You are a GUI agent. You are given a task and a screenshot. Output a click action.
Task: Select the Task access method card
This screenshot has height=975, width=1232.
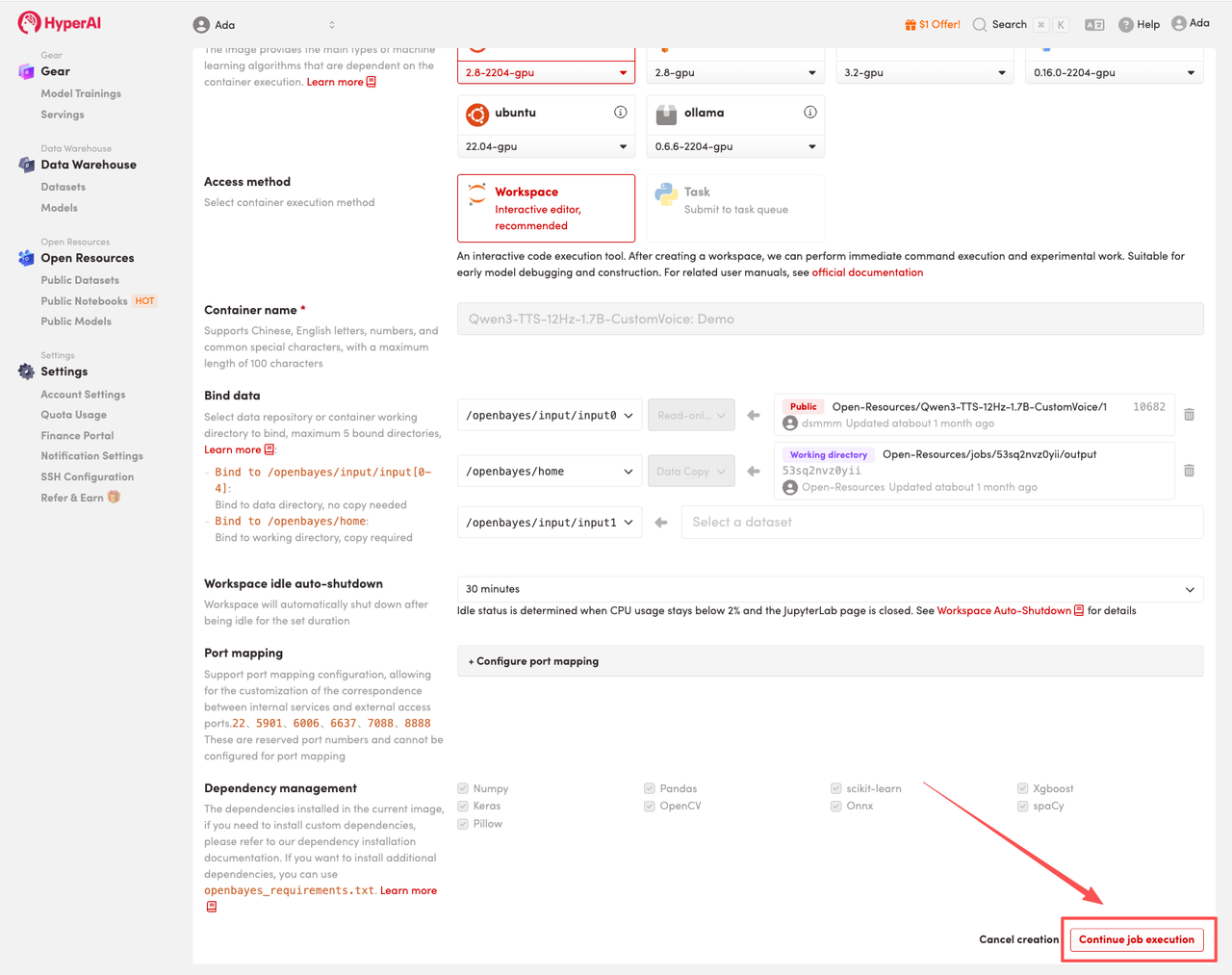735,208
